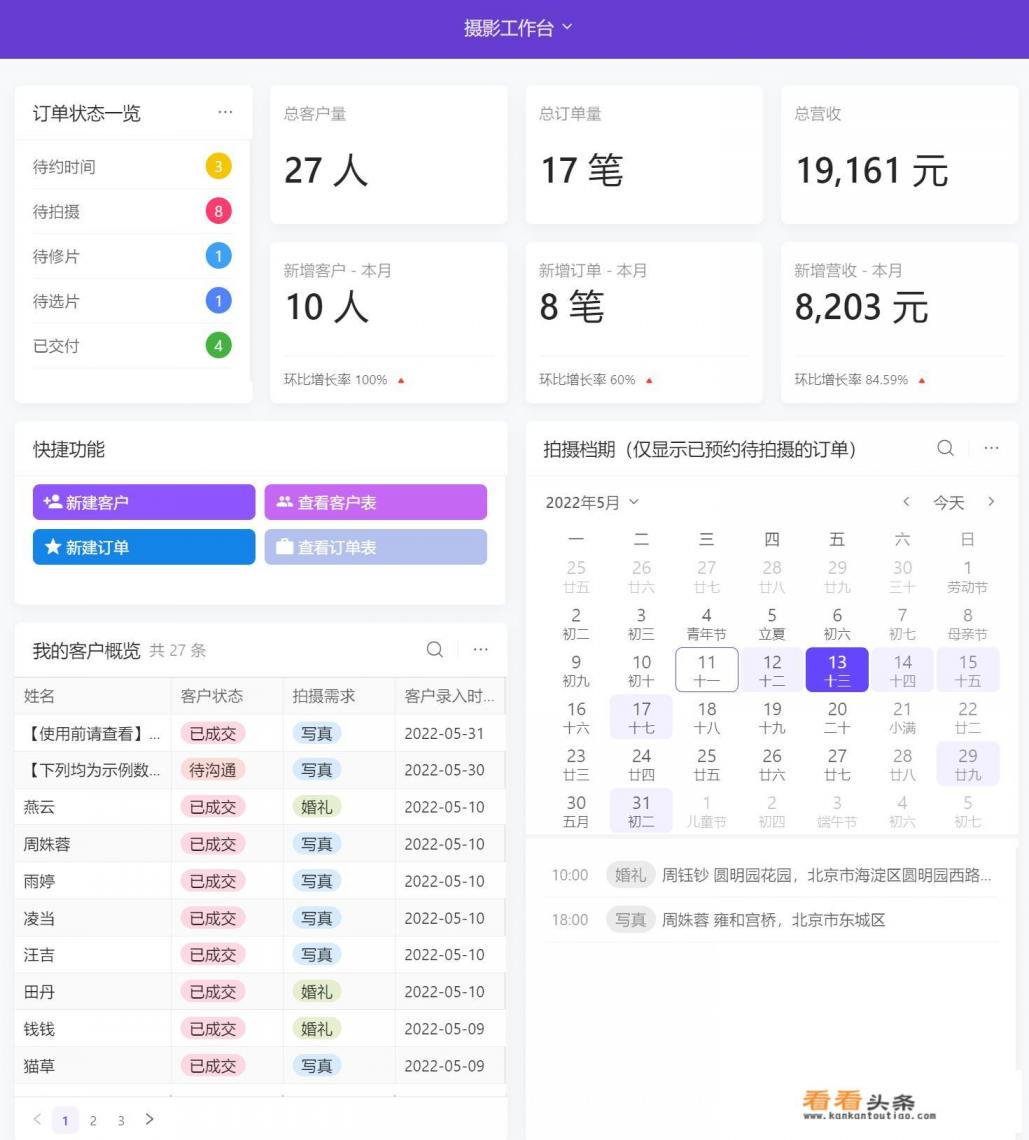Go to next month with right arrow icon

point(991,502)
